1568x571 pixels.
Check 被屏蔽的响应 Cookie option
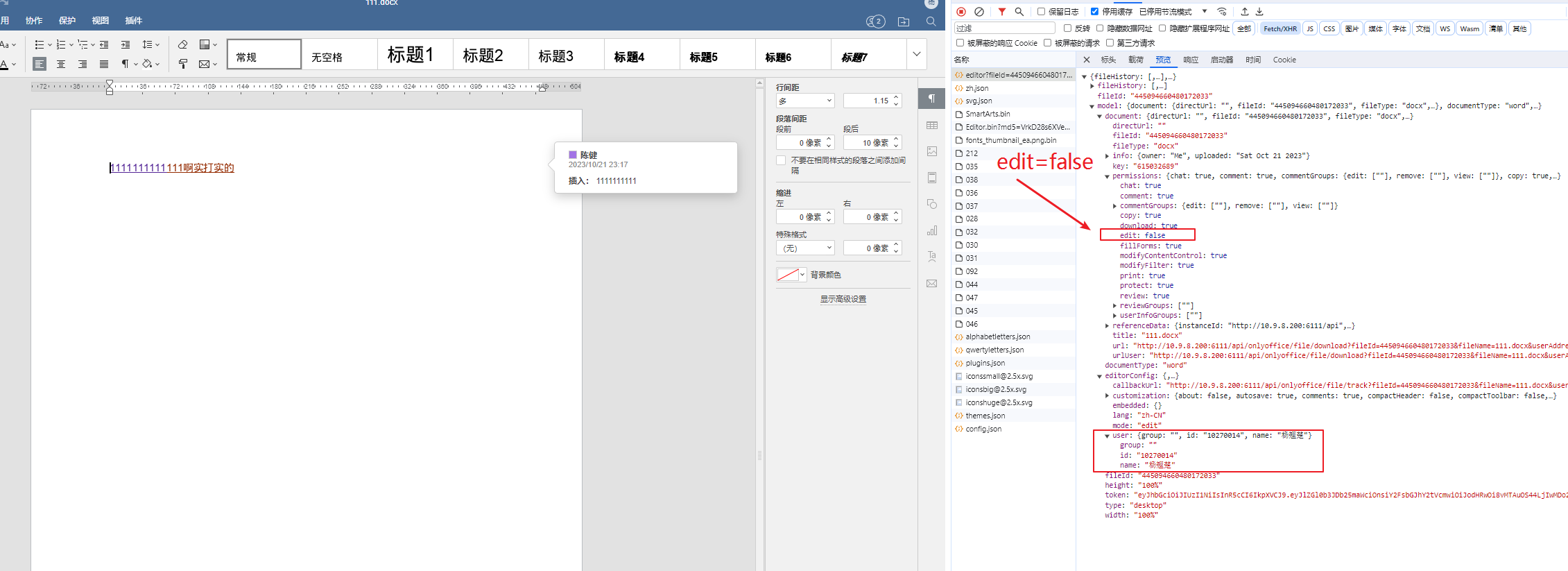click(960, 43)
